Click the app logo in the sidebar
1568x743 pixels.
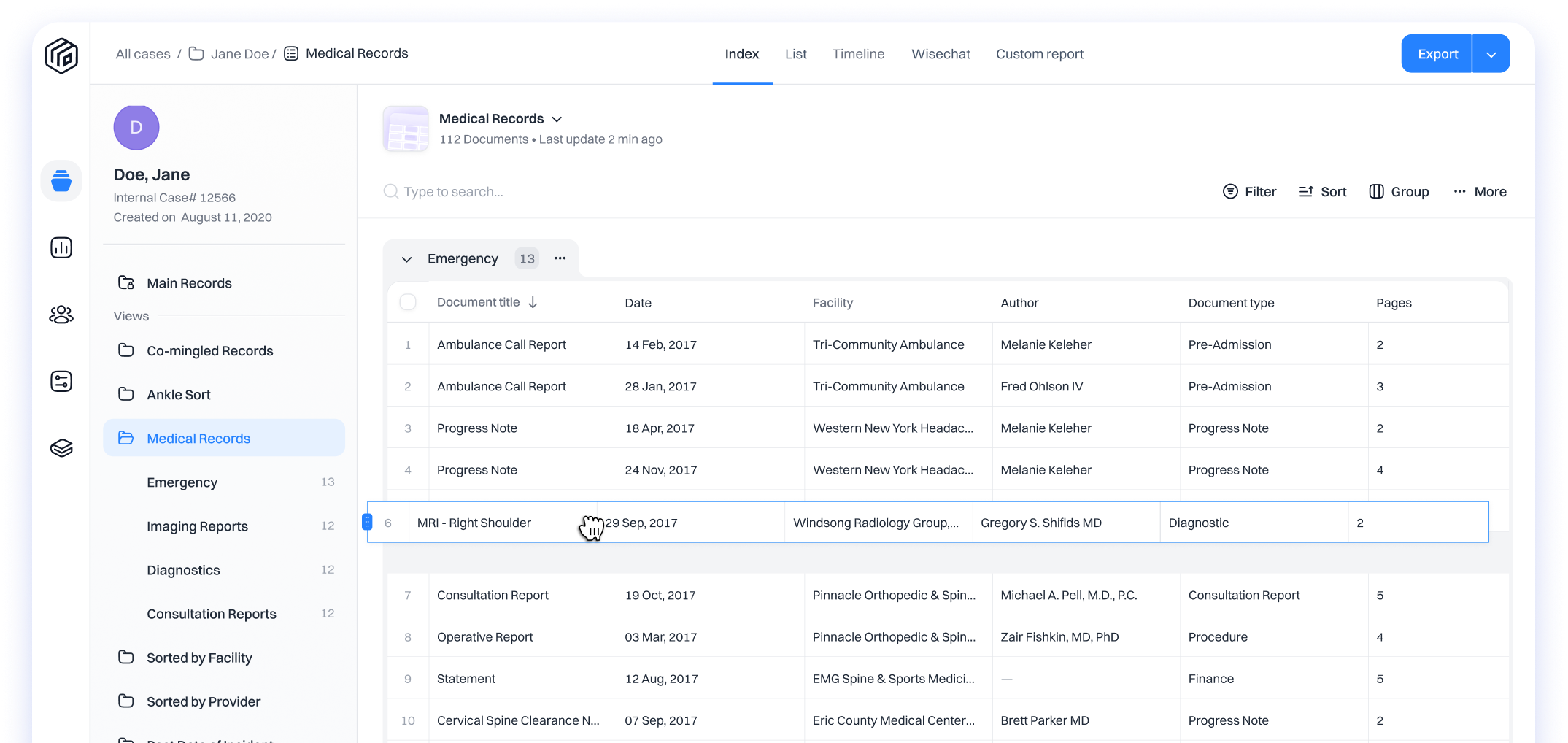tap(61, 55)
